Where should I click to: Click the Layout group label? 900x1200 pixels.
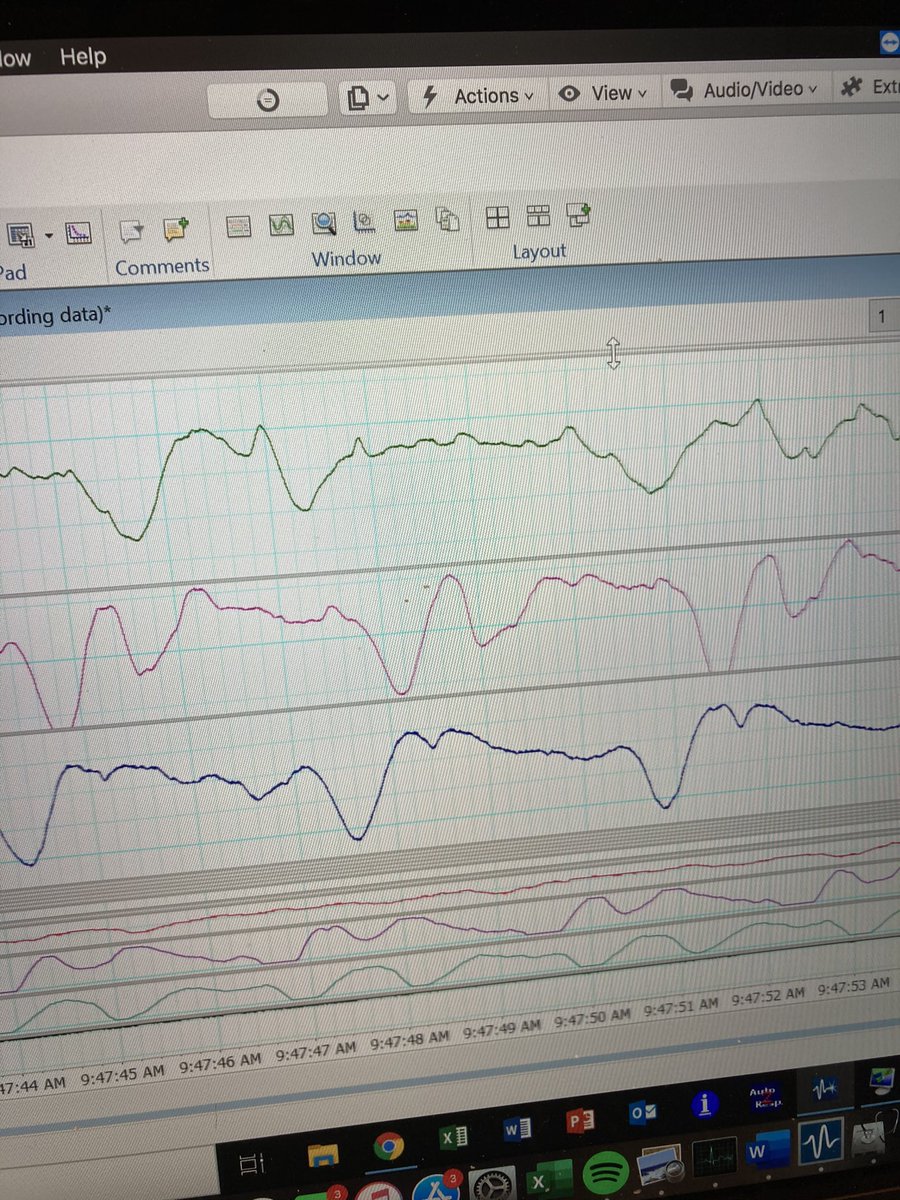[x=539, y=251]
